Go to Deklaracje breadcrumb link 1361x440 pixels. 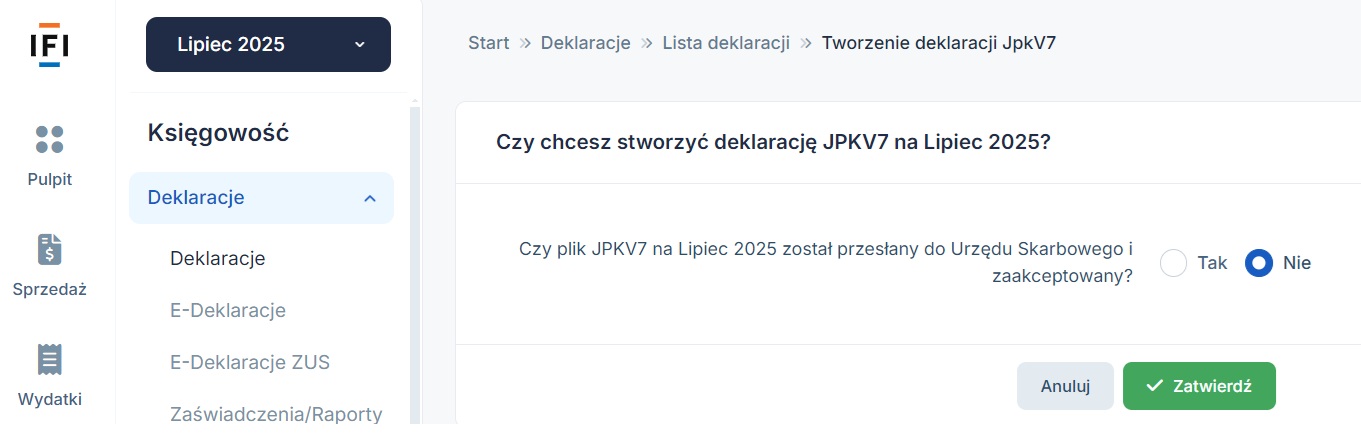coord(586,43)
